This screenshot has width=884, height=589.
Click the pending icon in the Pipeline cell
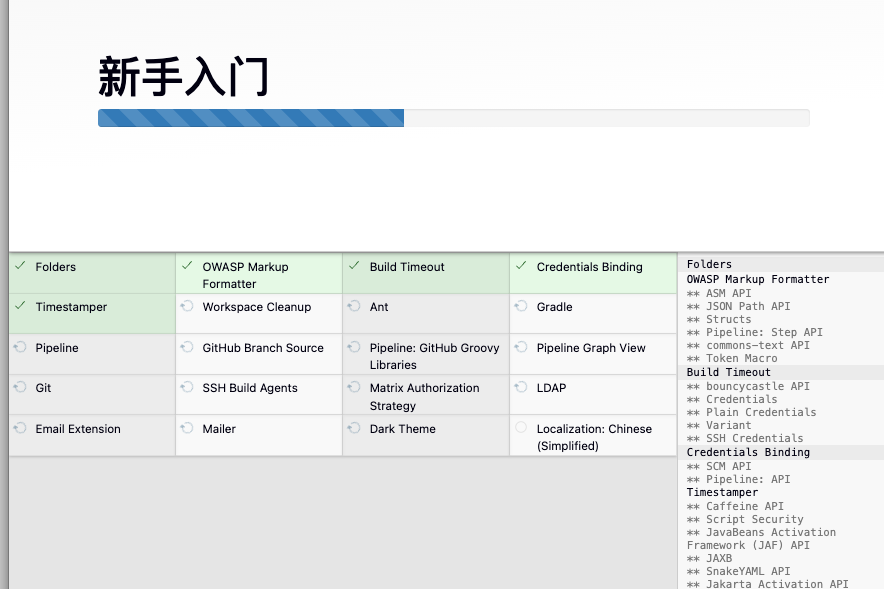coord(20,347)
